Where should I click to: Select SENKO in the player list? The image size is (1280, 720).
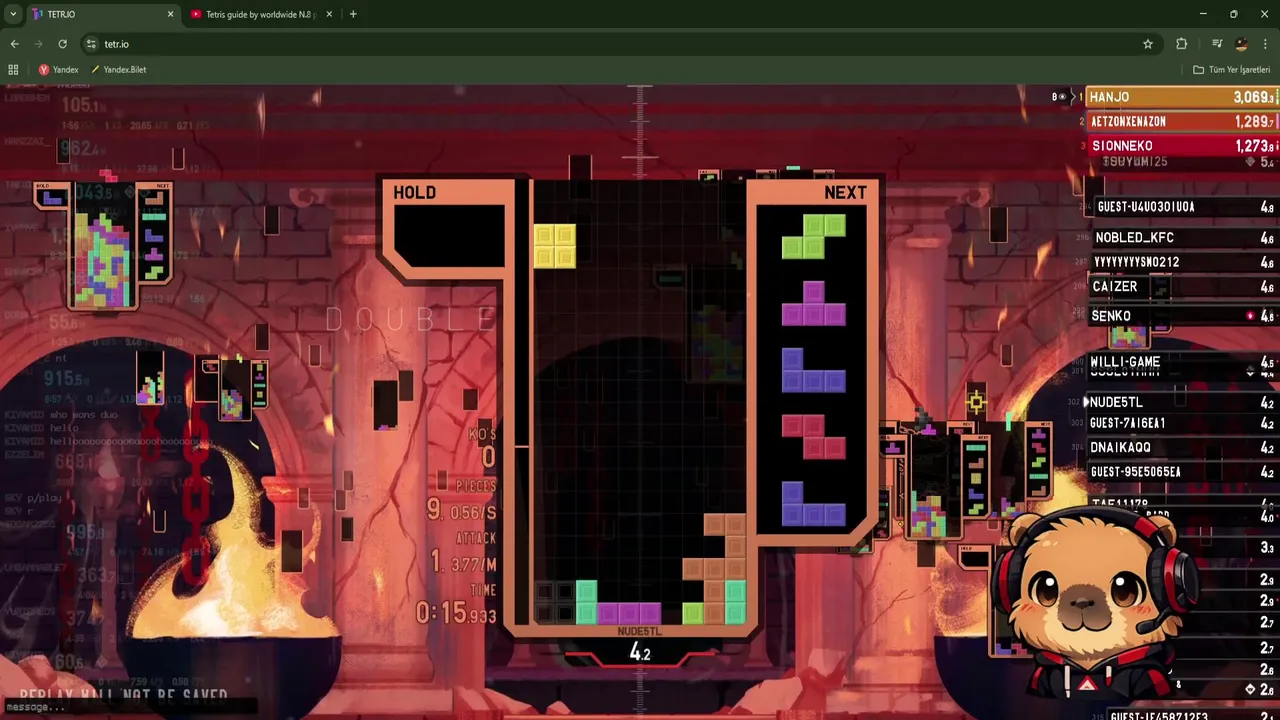point(1183,316)
